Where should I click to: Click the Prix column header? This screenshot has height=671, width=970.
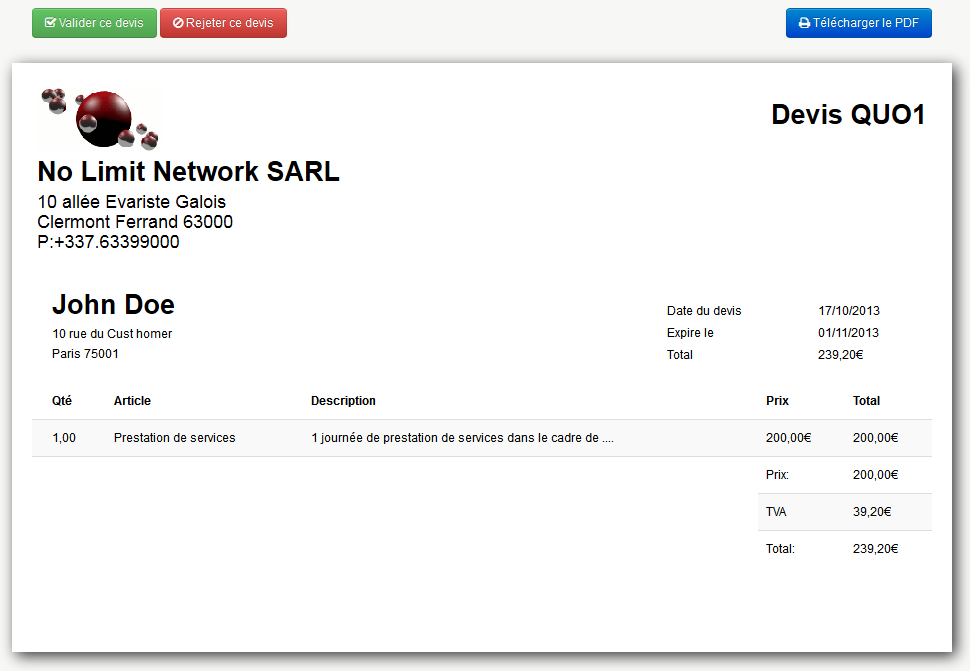click(x=777, y=401)
